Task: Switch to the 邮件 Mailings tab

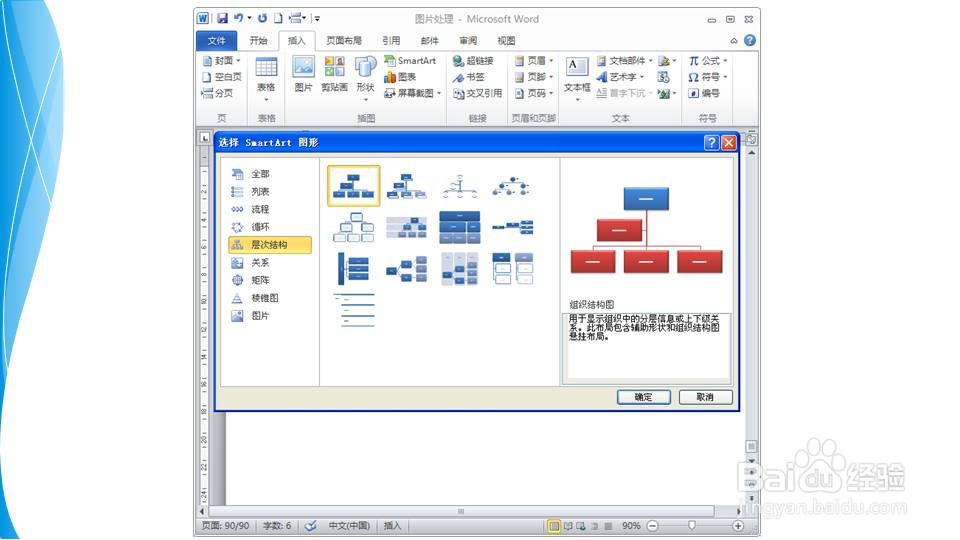Action: coord(430,40)
